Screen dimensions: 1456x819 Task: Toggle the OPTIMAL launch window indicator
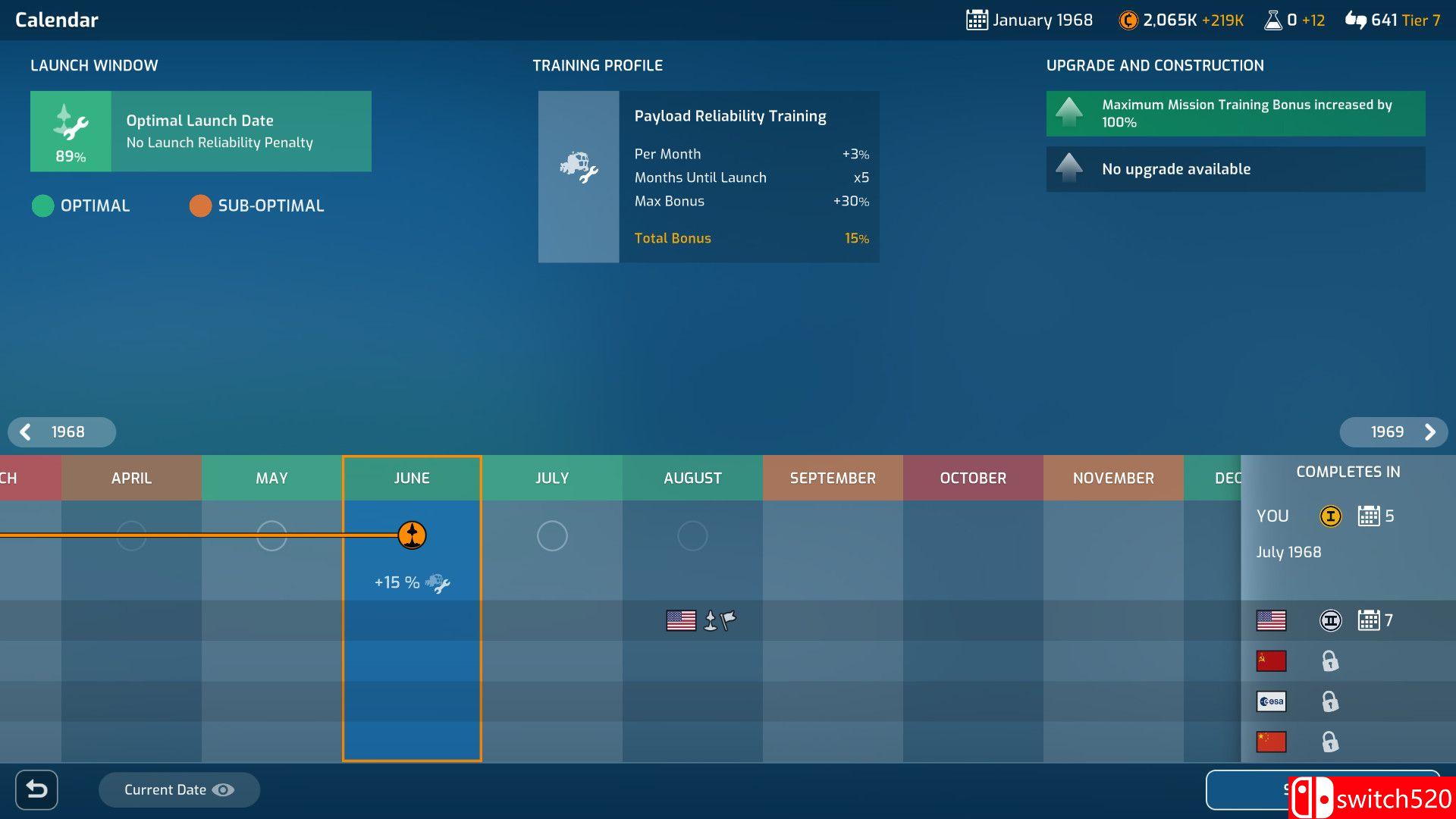pos(40,206)
